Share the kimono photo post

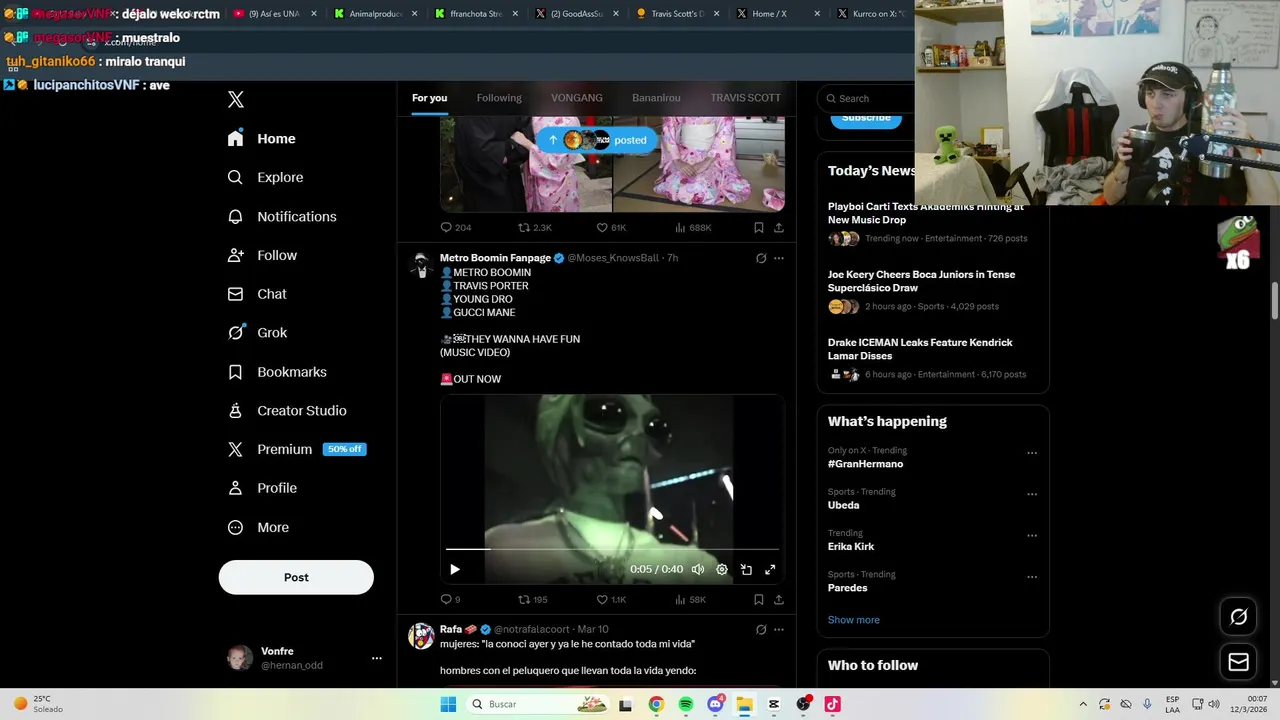(779, 228)
